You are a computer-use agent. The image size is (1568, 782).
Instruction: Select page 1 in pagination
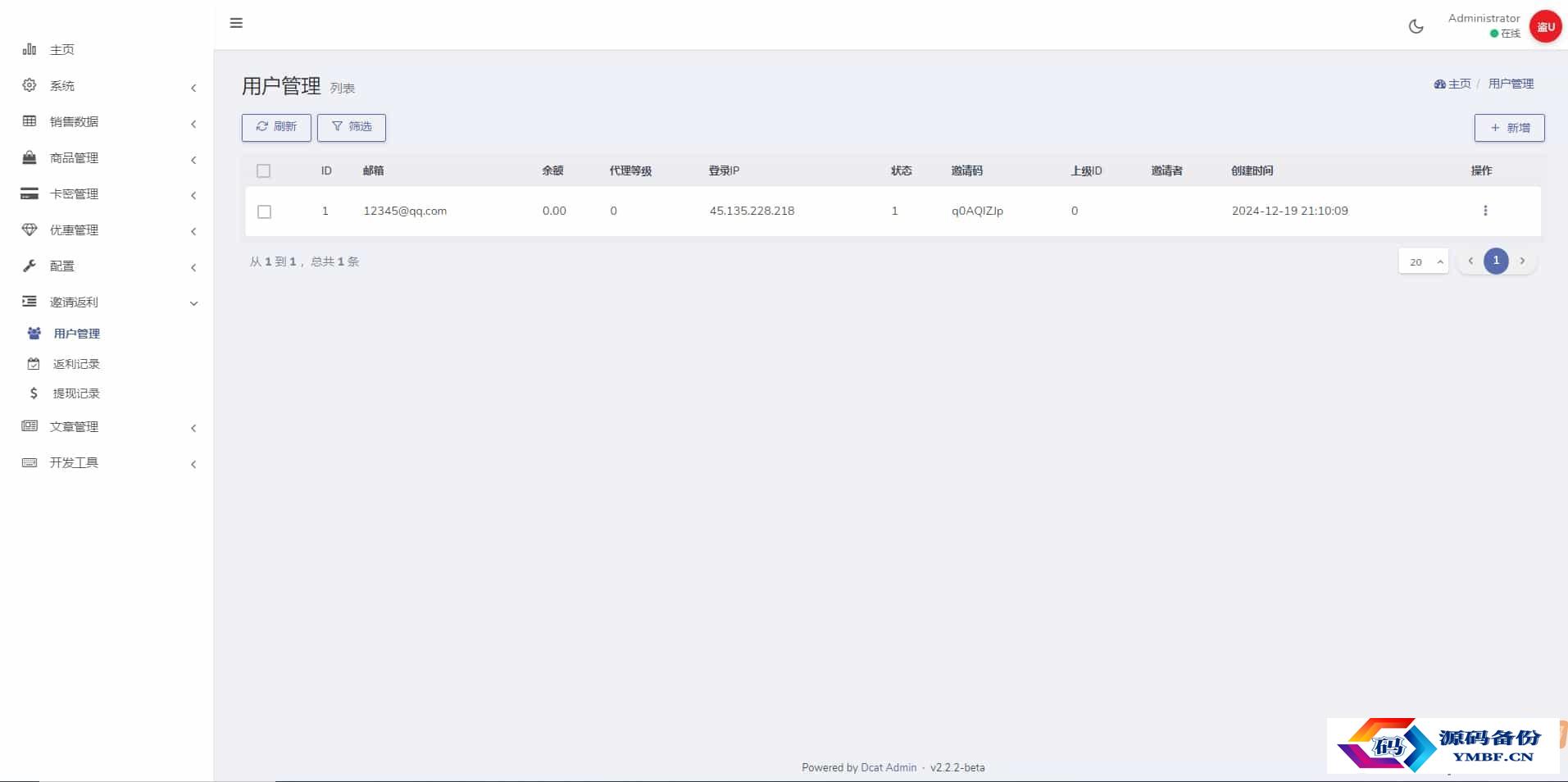pyautogui.click(x=1496, y=261)
